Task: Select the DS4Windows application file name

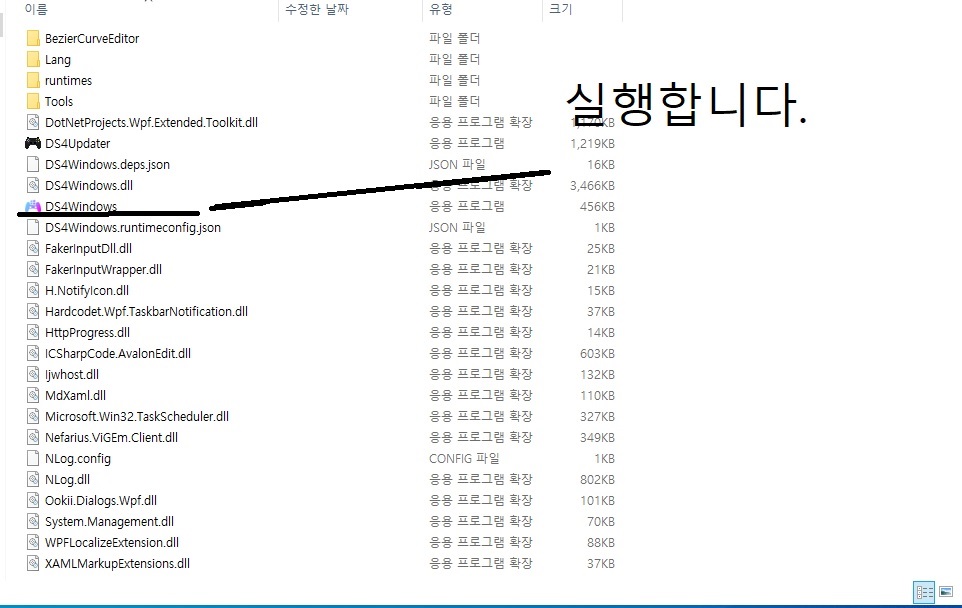Action: pos(81,206)
